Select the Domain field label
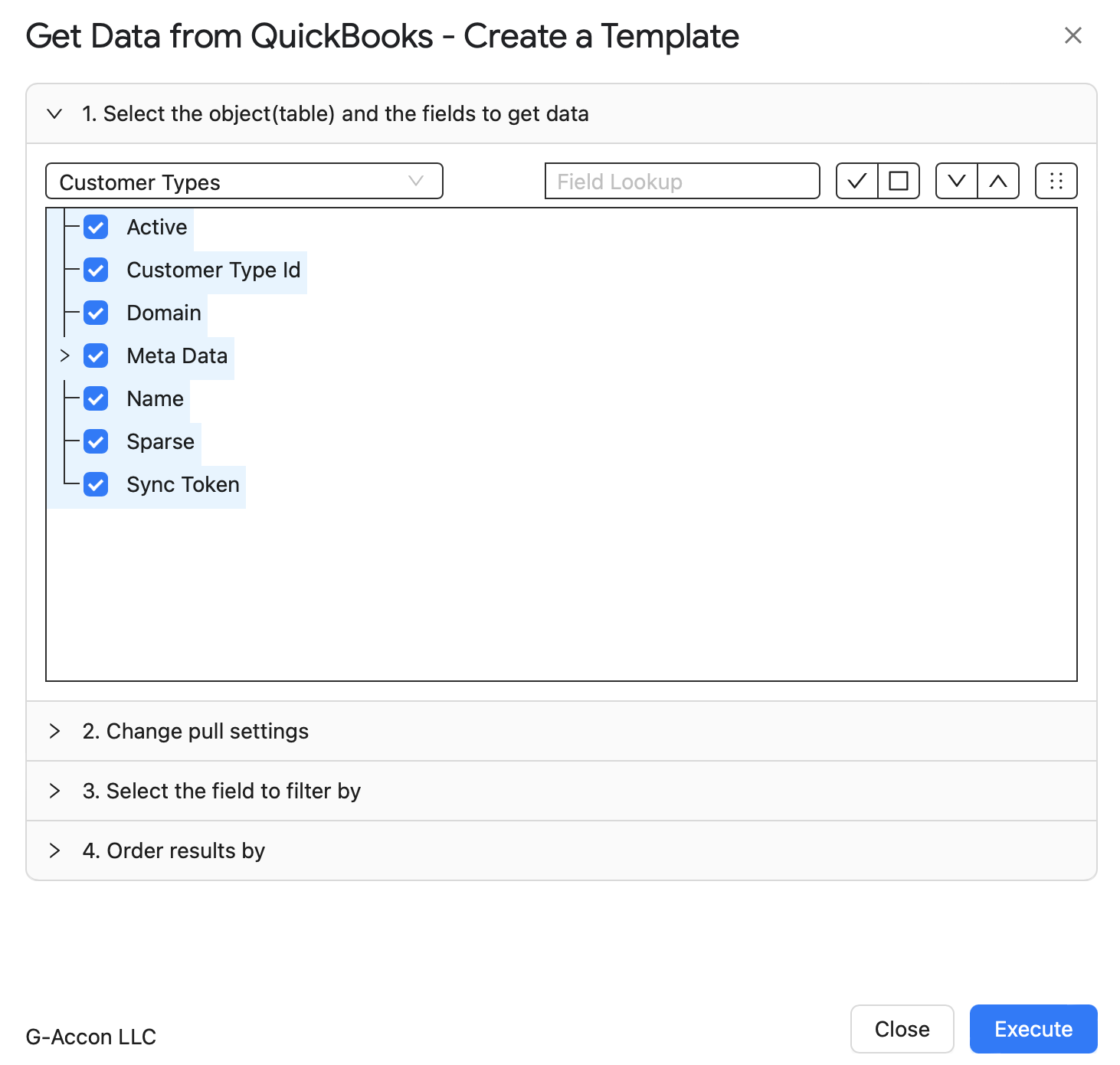Viewport: 1120px width, 1065px height. (x=164, y=313)
